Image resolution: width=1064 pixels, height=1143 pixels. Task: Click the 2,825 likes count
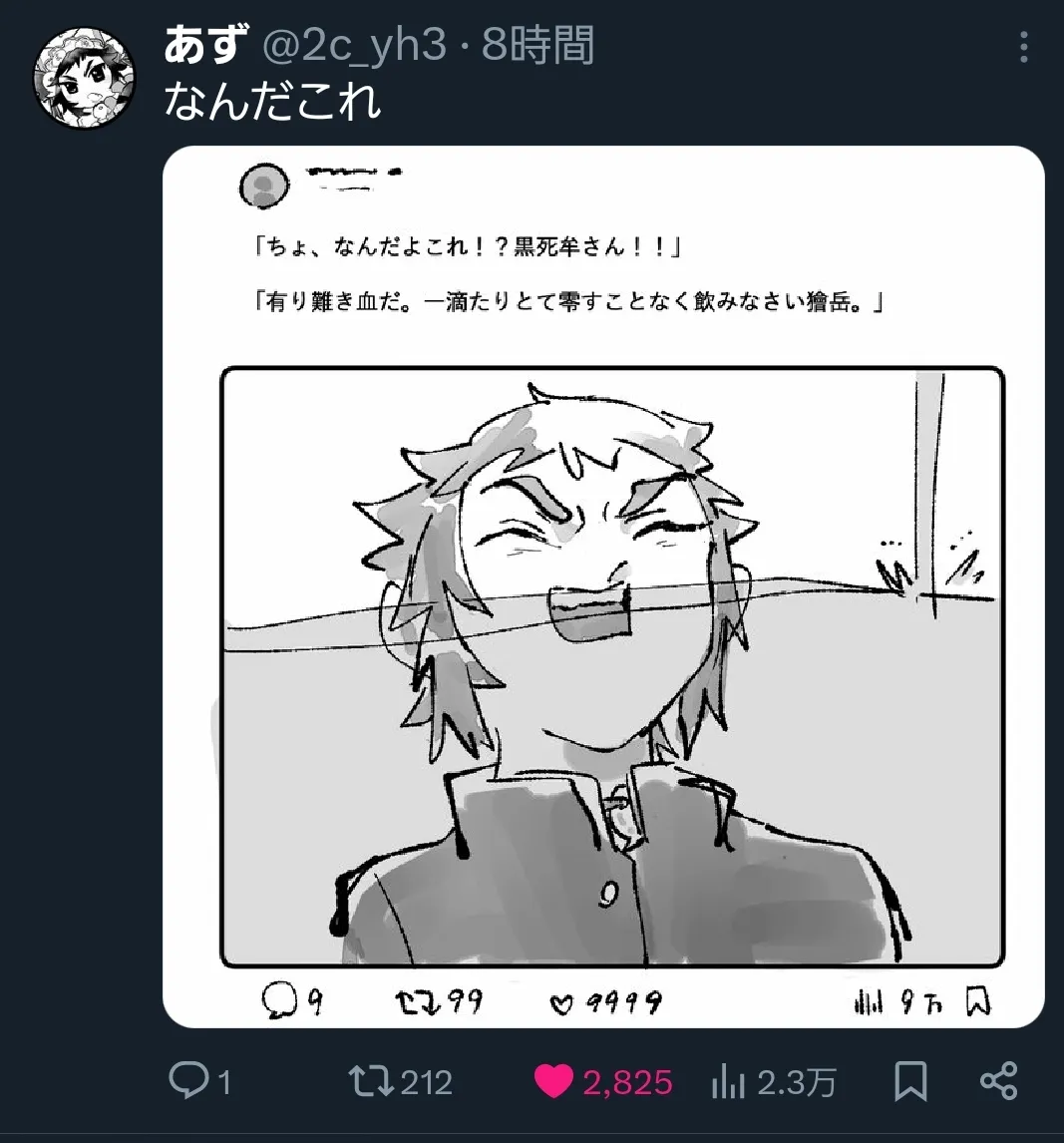coord(627,1082)
